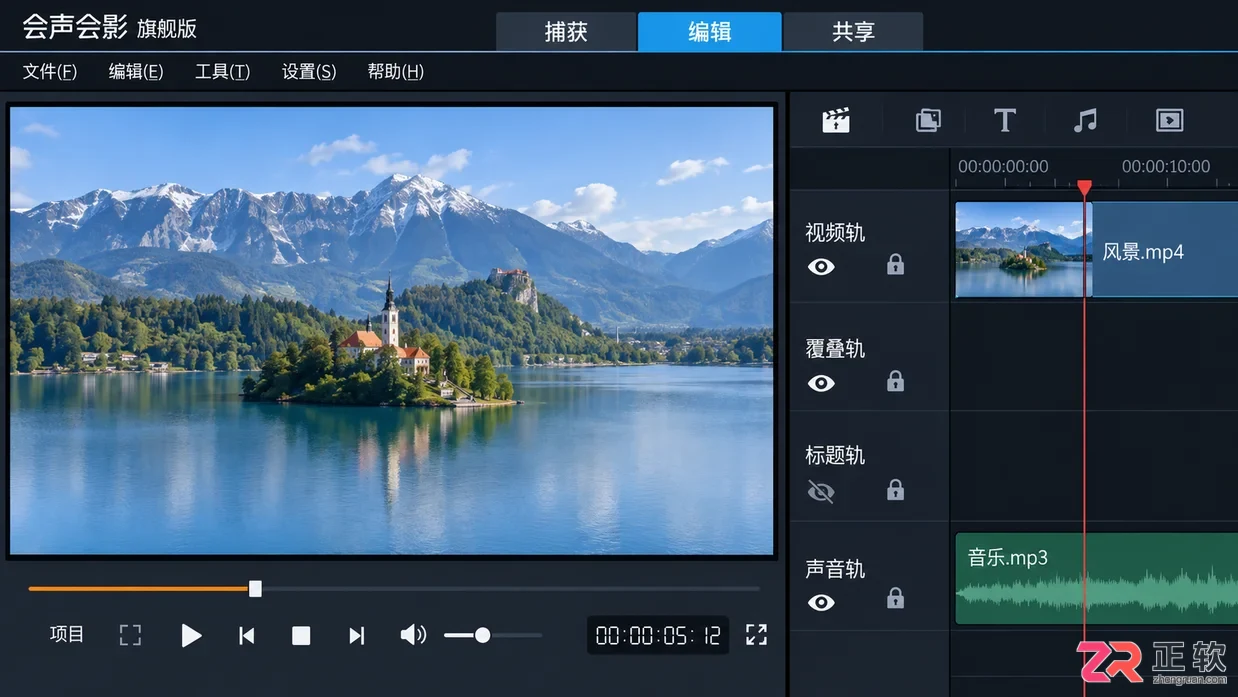Enlarge the preview window to fullscreen
Image resolution: width=1238 pixels, height=697 pixels.
pos(756,635)
